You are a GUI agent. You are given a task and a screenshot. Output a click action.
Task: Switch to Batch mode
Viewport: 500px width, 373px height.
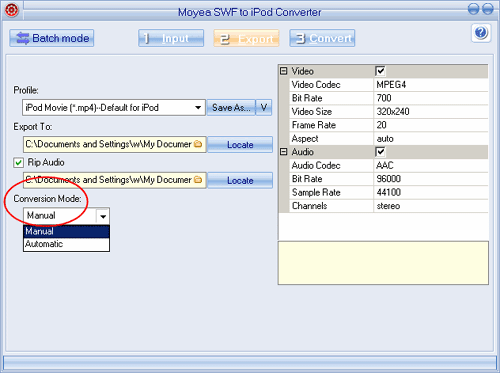(52, 38)
